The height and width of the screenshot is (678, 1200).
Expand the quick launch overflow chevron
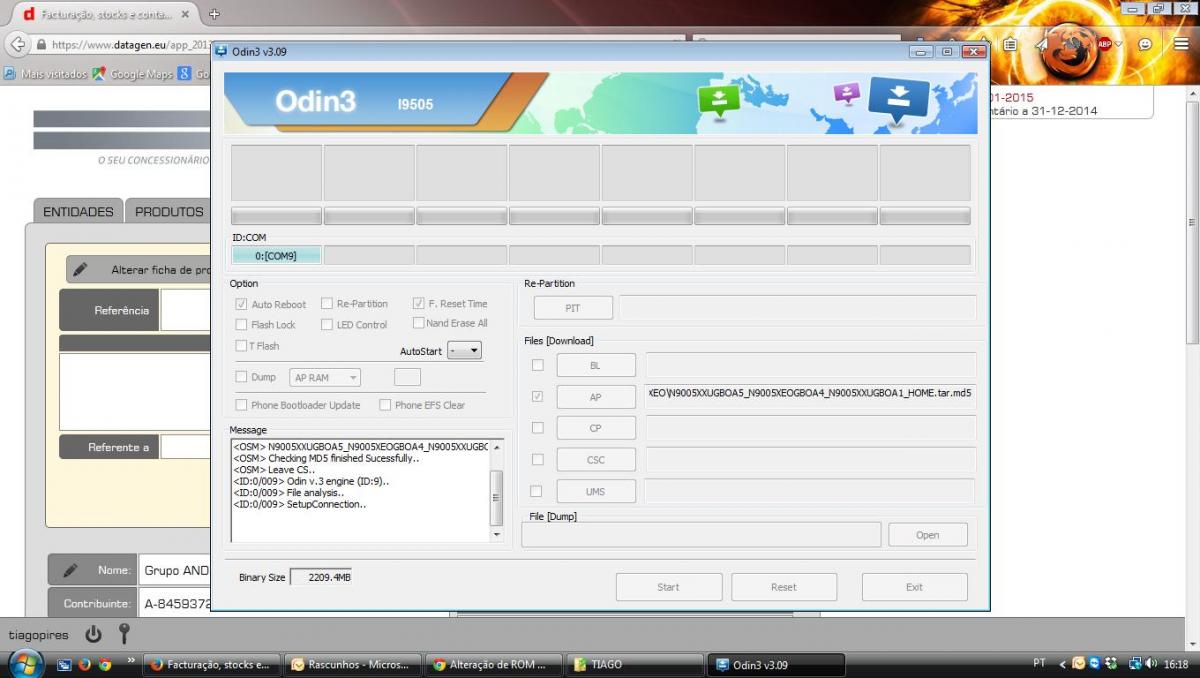(x=131, y=661)
